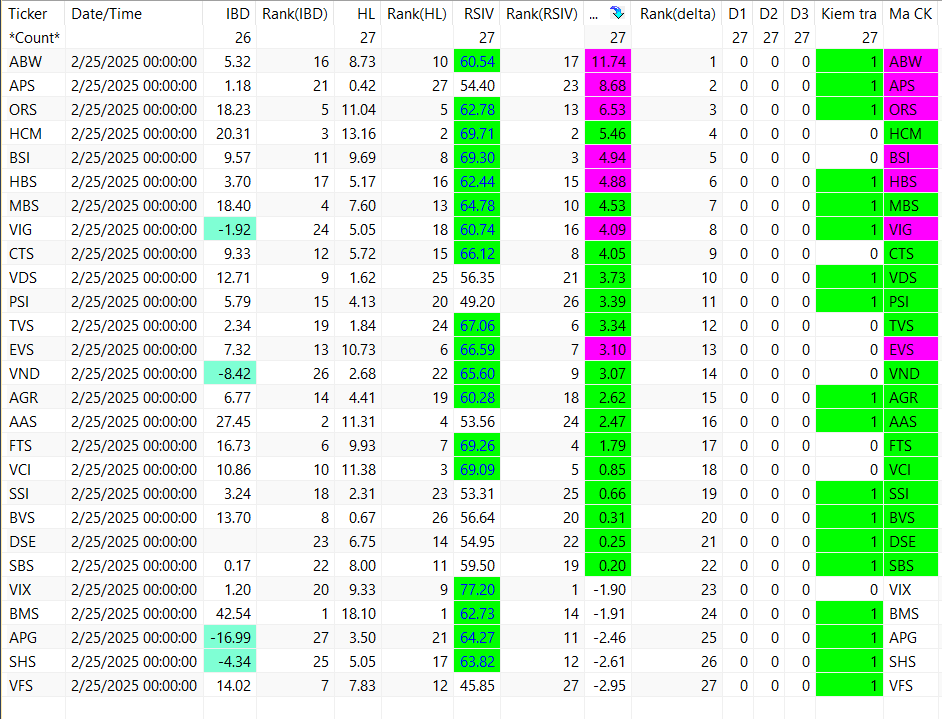Click the IBD value 27.45
Image resolution: width=942 pixels, height=719 pixels.
[x=233, y=422]
